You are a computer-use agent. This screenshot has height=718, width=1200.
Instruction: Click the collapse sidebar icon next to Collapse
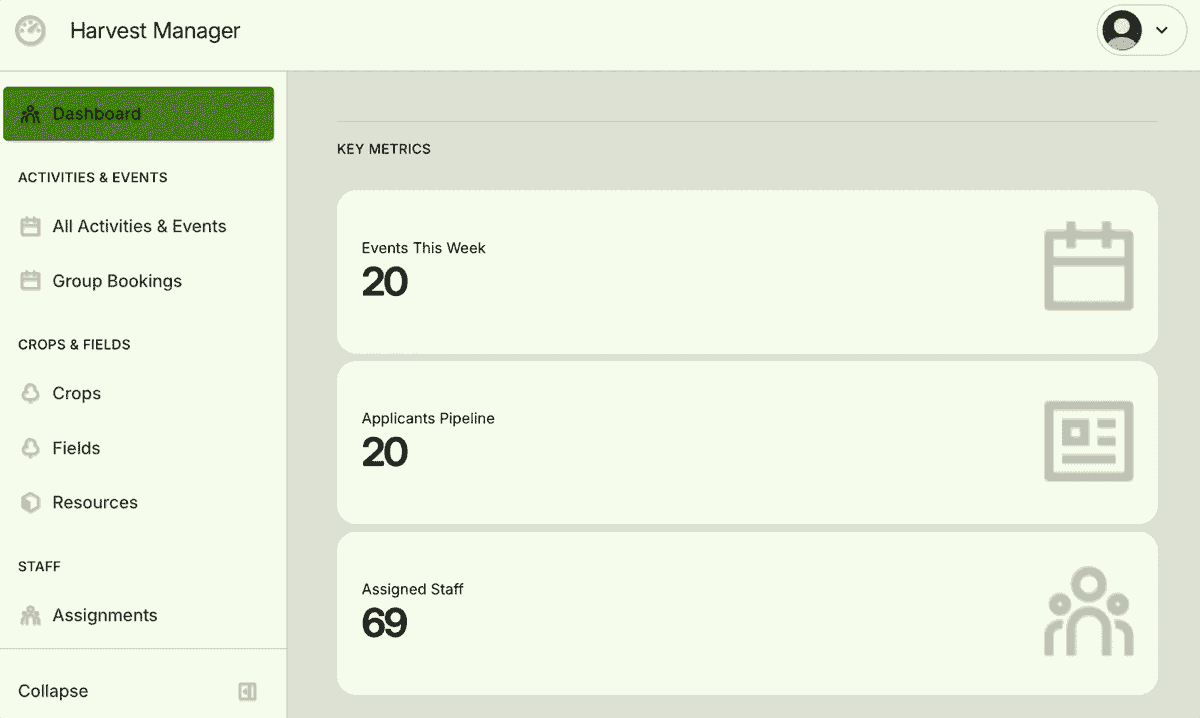pyautogui.click(x=247, y=690)
